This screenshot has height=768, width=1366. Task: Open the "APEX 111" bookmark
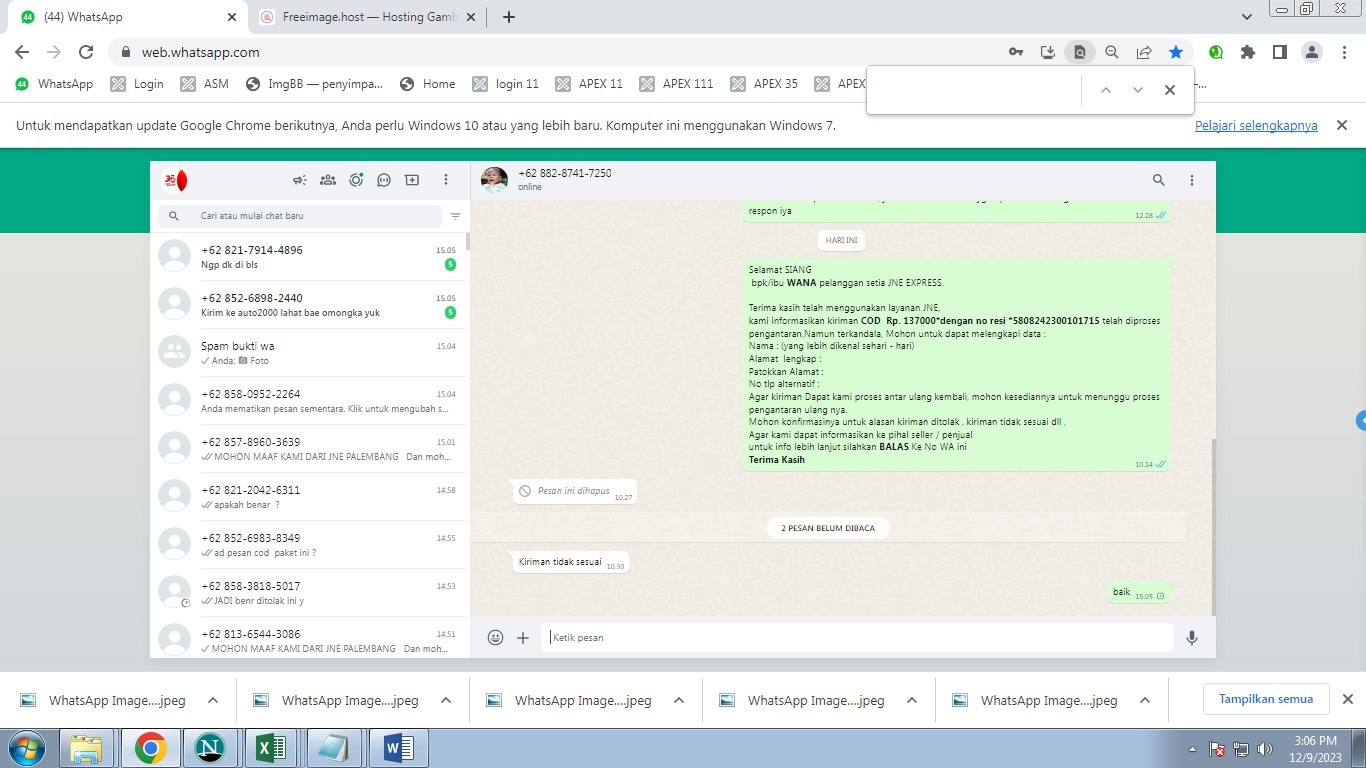click(677, 84)
